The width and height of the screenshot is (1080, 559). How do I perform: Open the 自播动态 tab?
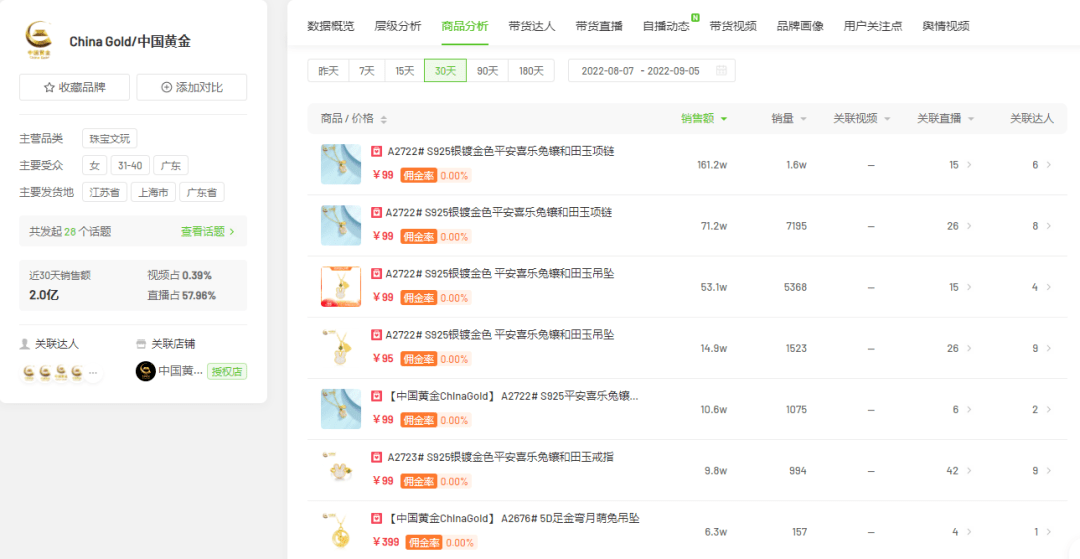666,26
